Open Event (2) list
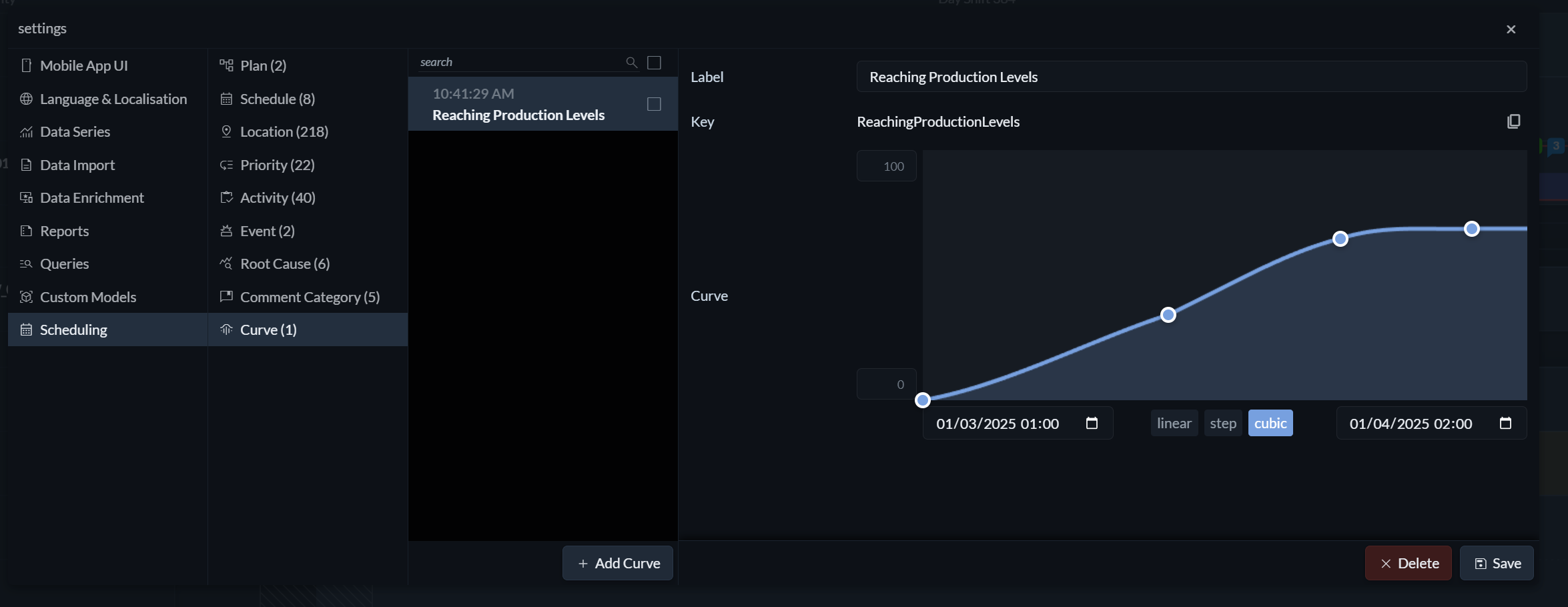The image size is (1568, 607). coord(308,231)
